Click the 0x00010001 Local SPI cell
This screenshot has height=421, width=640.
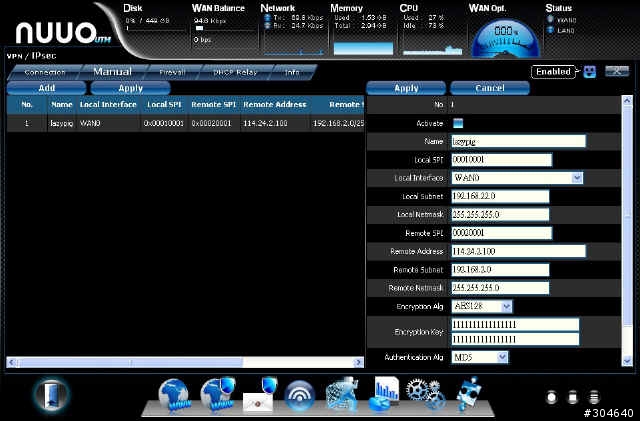[x=164, y=123]
